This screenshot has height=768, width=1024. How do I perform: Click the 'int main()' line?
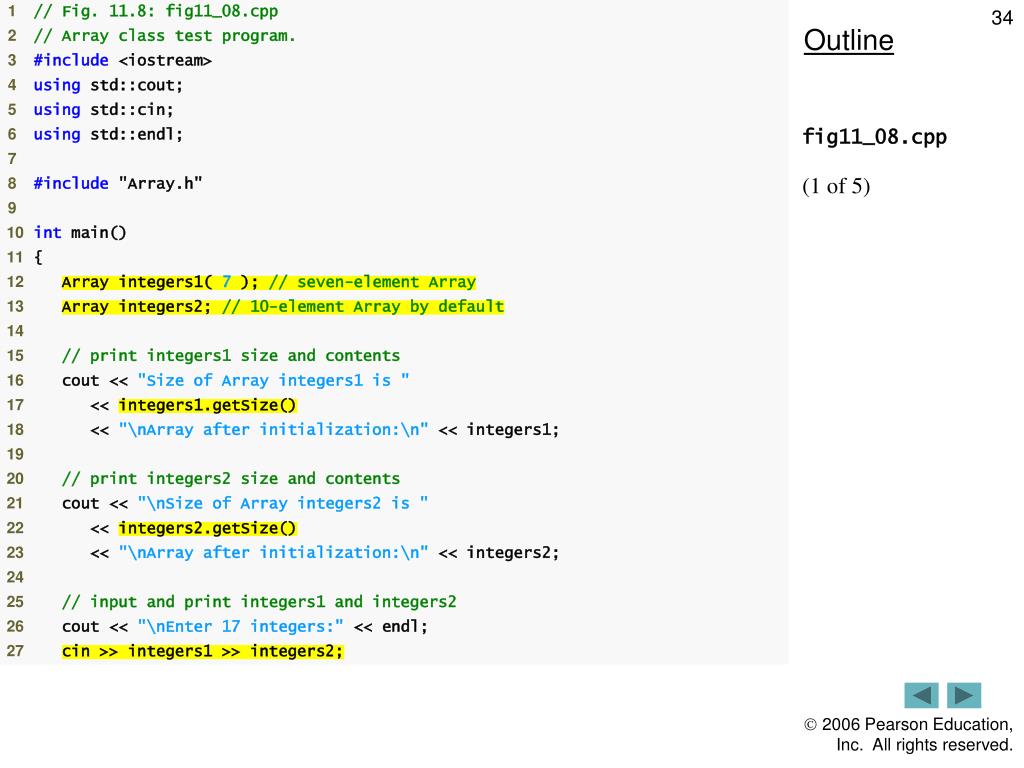pos(80,232)
